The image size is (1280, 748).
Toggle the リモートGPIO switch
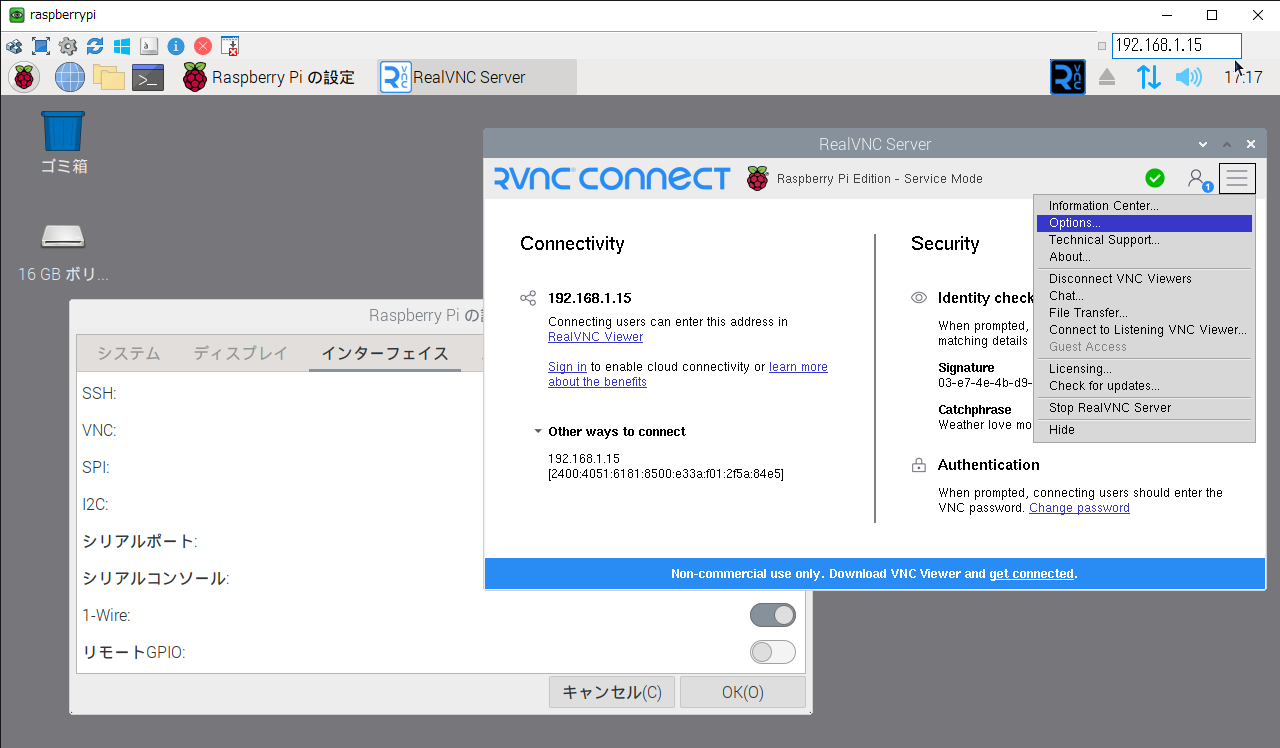773,652
